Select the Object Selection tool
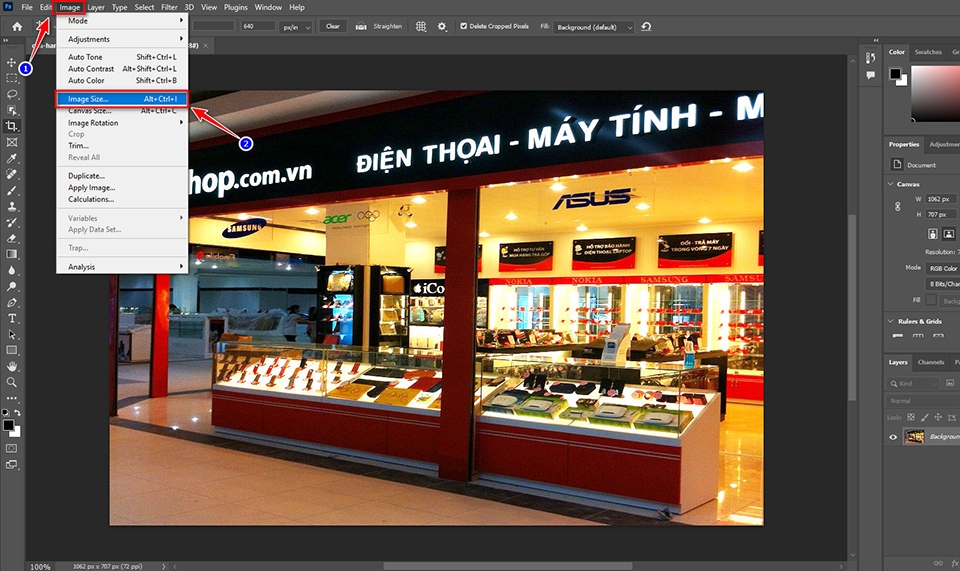The image size is (960, 571). (x=12, y=110)
